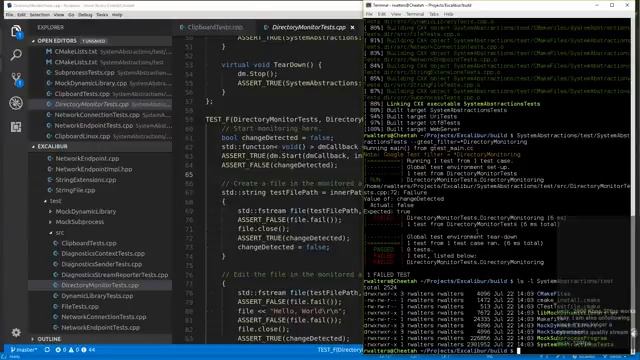Open the Go menu in VS Code
This screenshot has height=360, width=640.
[71, 15]
